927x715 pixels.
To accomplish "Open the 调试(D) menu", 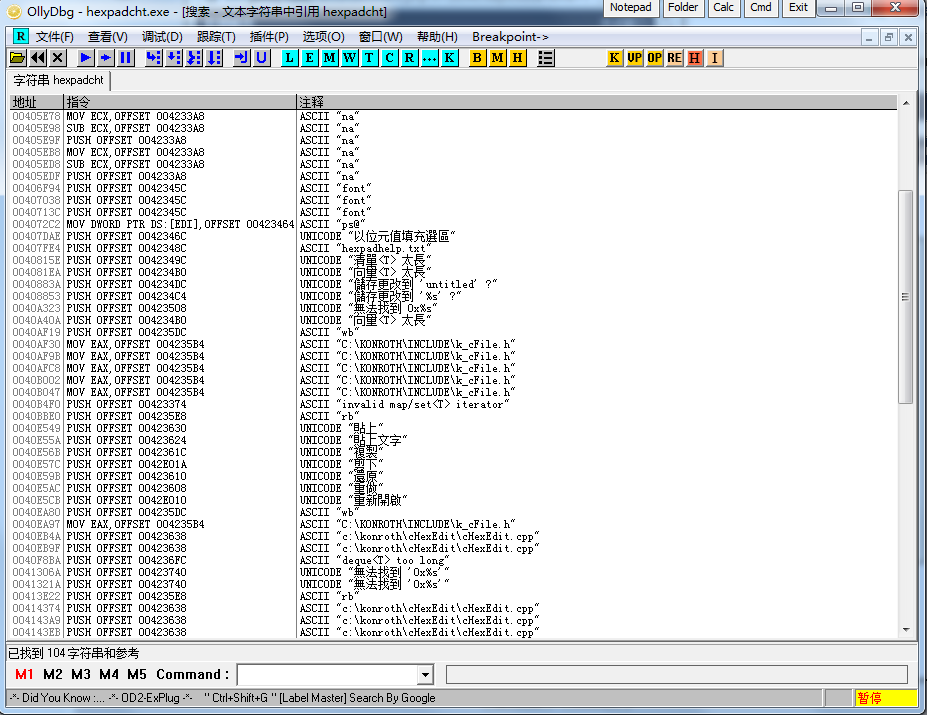I will [x=162, y=37].
